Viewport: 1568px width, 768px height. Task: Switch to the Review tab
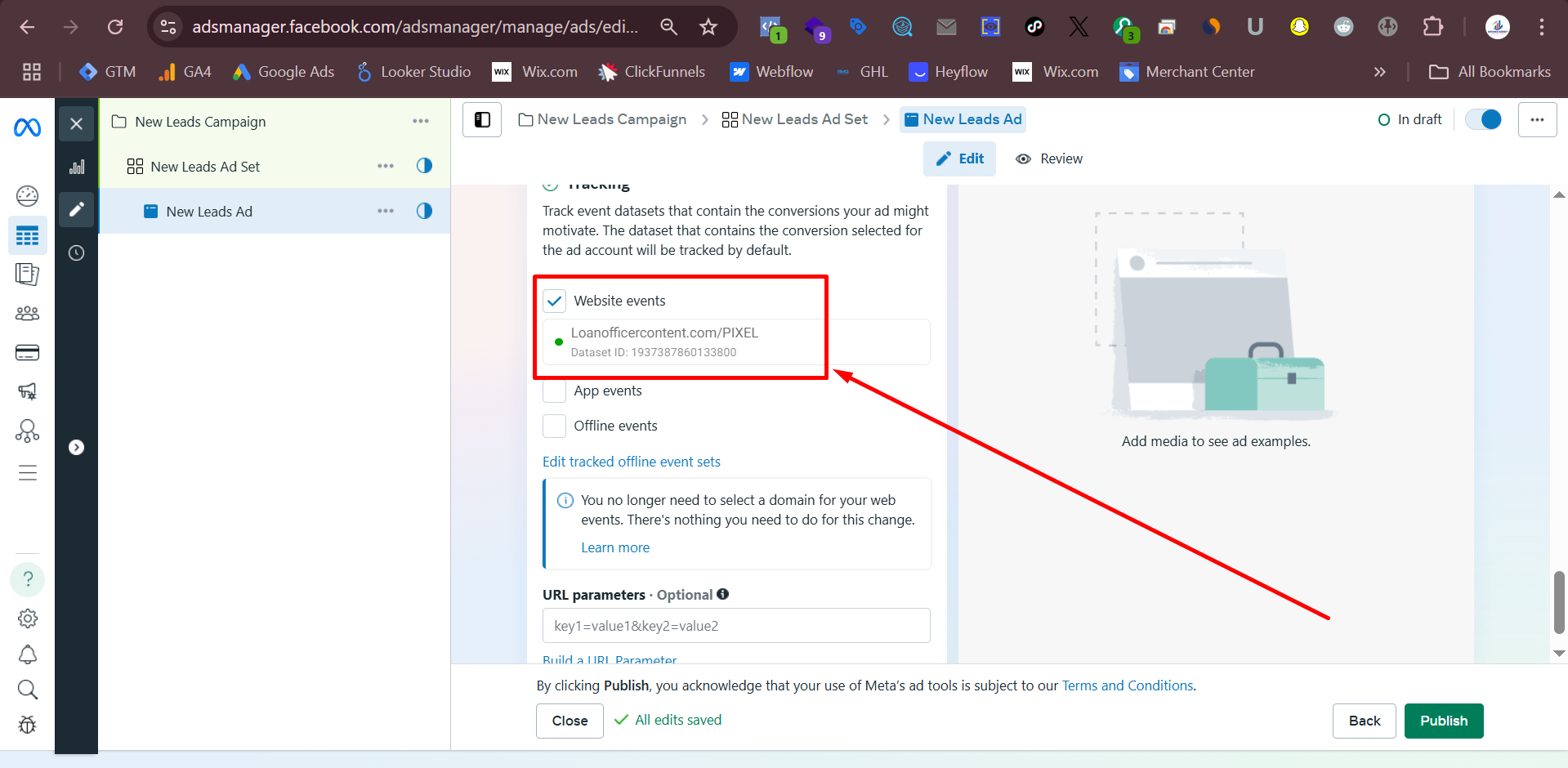(1049, 159)
